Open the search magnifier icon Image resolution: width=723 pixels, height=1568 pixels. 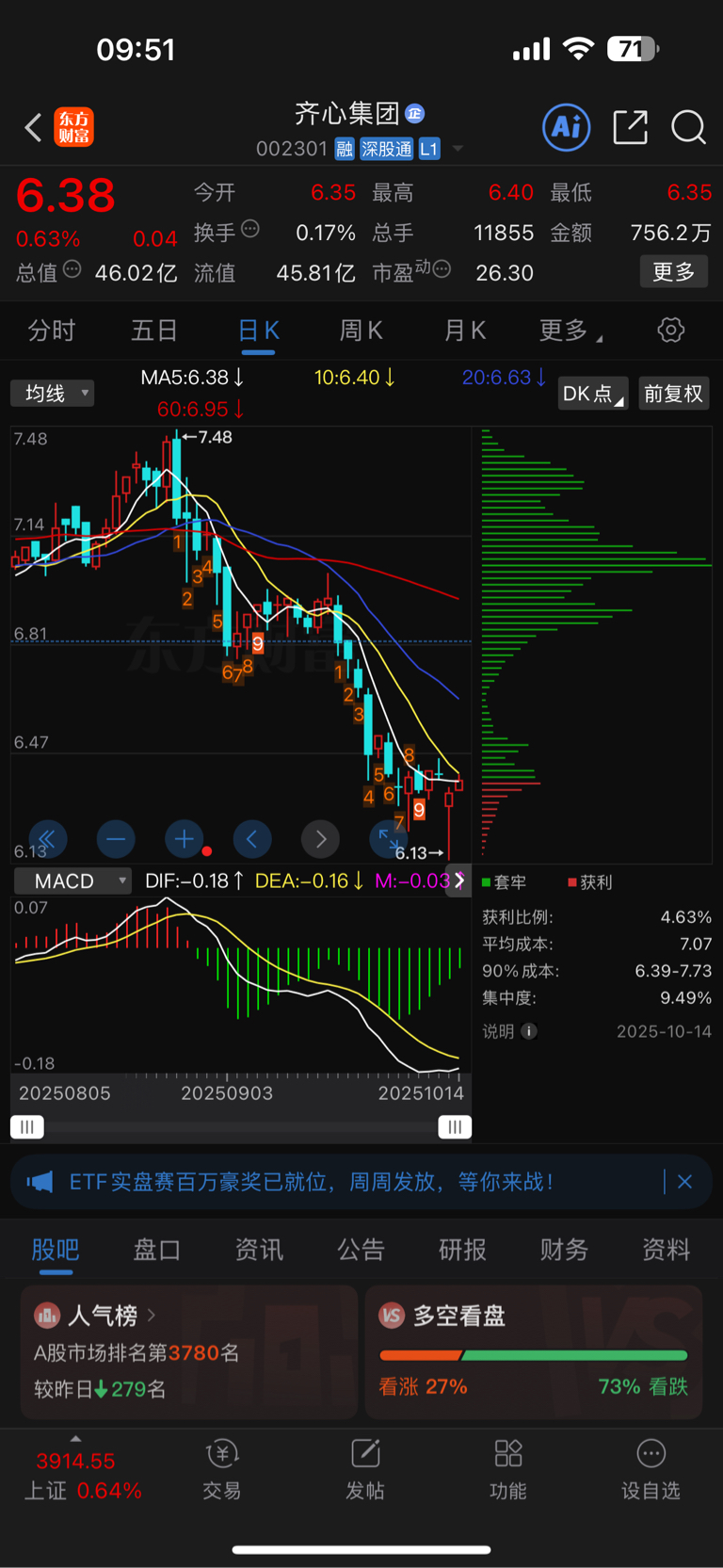[x=688, y=126]
